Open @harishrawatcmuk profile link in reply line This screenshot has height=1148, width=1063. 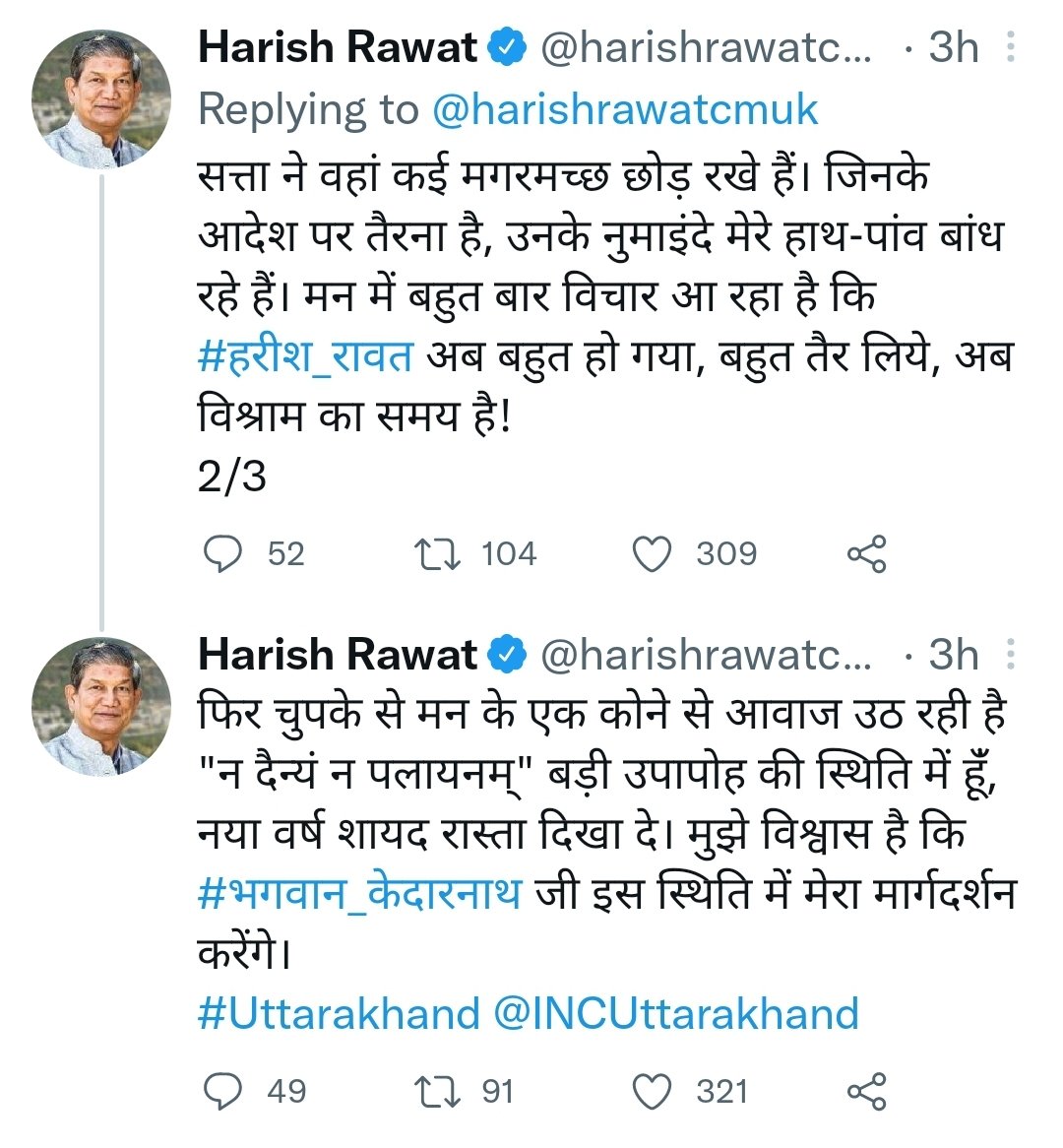click(625, 109)
